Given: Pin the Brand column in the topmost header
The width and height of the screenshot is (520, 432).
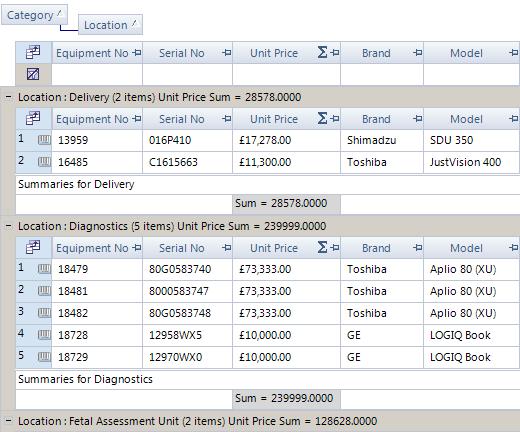Looking at the screenshot, I should pyautogui.click(x=418, y=53).
